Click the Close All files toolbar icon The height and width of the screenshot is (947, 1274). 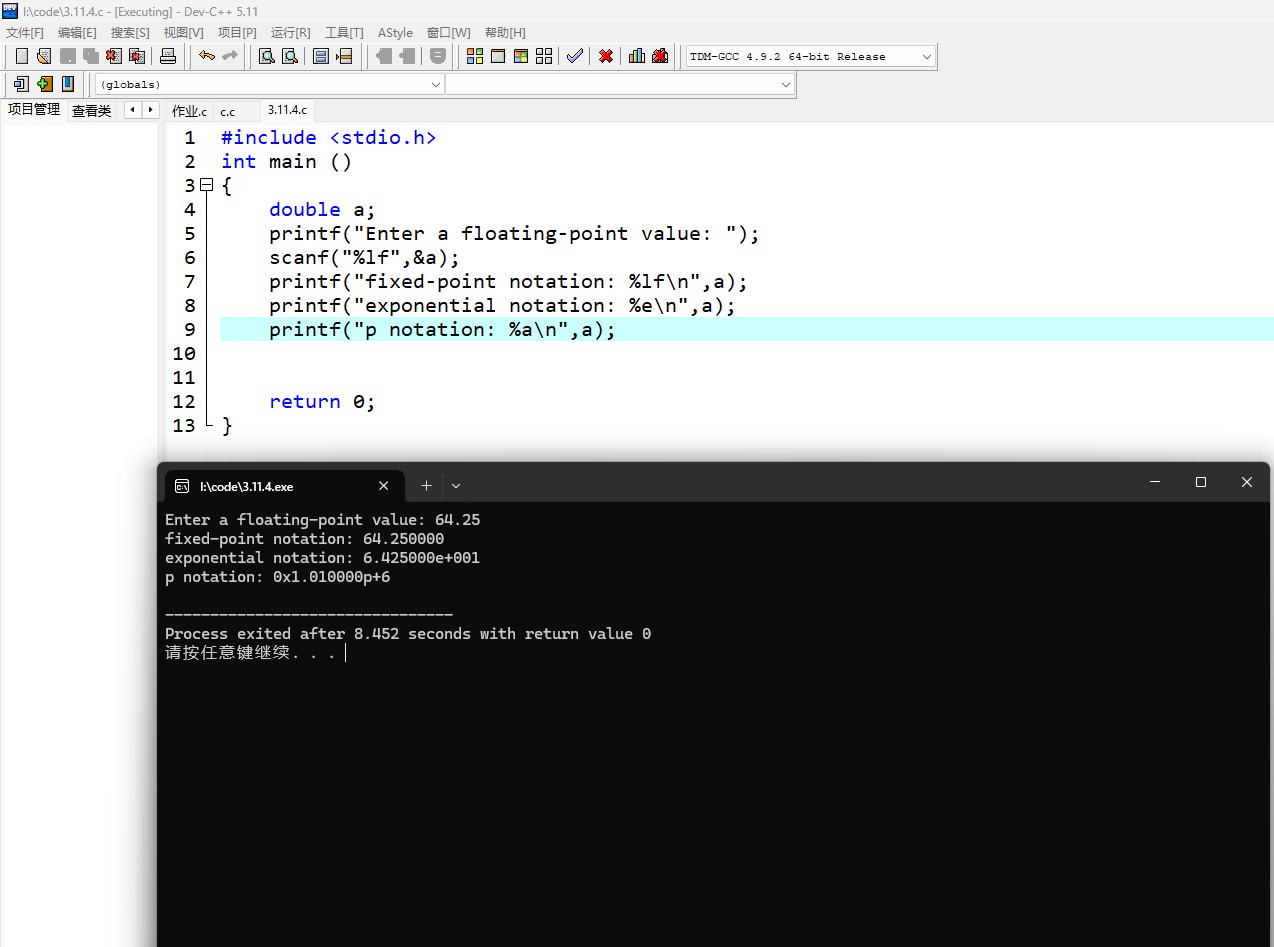[138, 56]
